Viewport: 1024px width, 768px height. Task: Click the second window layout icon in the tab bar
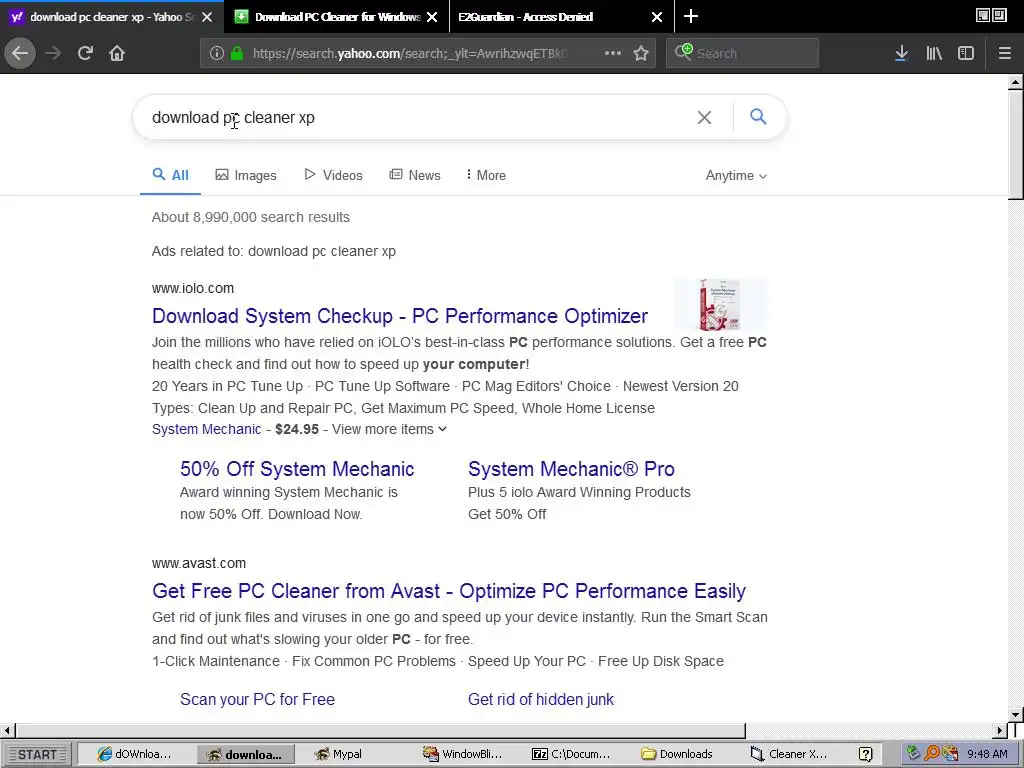1000,16
